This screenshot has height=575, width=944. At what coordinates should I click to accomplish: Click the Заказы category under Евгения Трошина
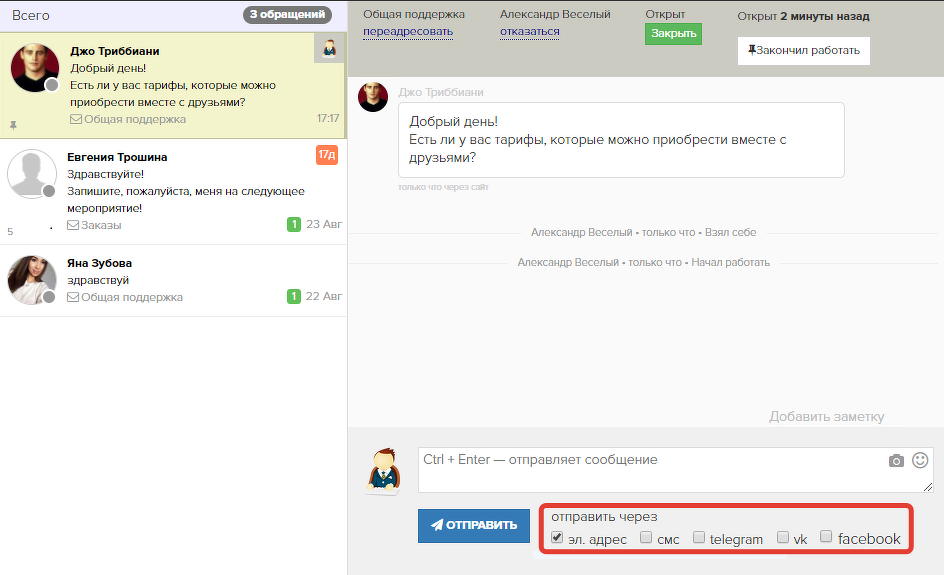[101, 225]
